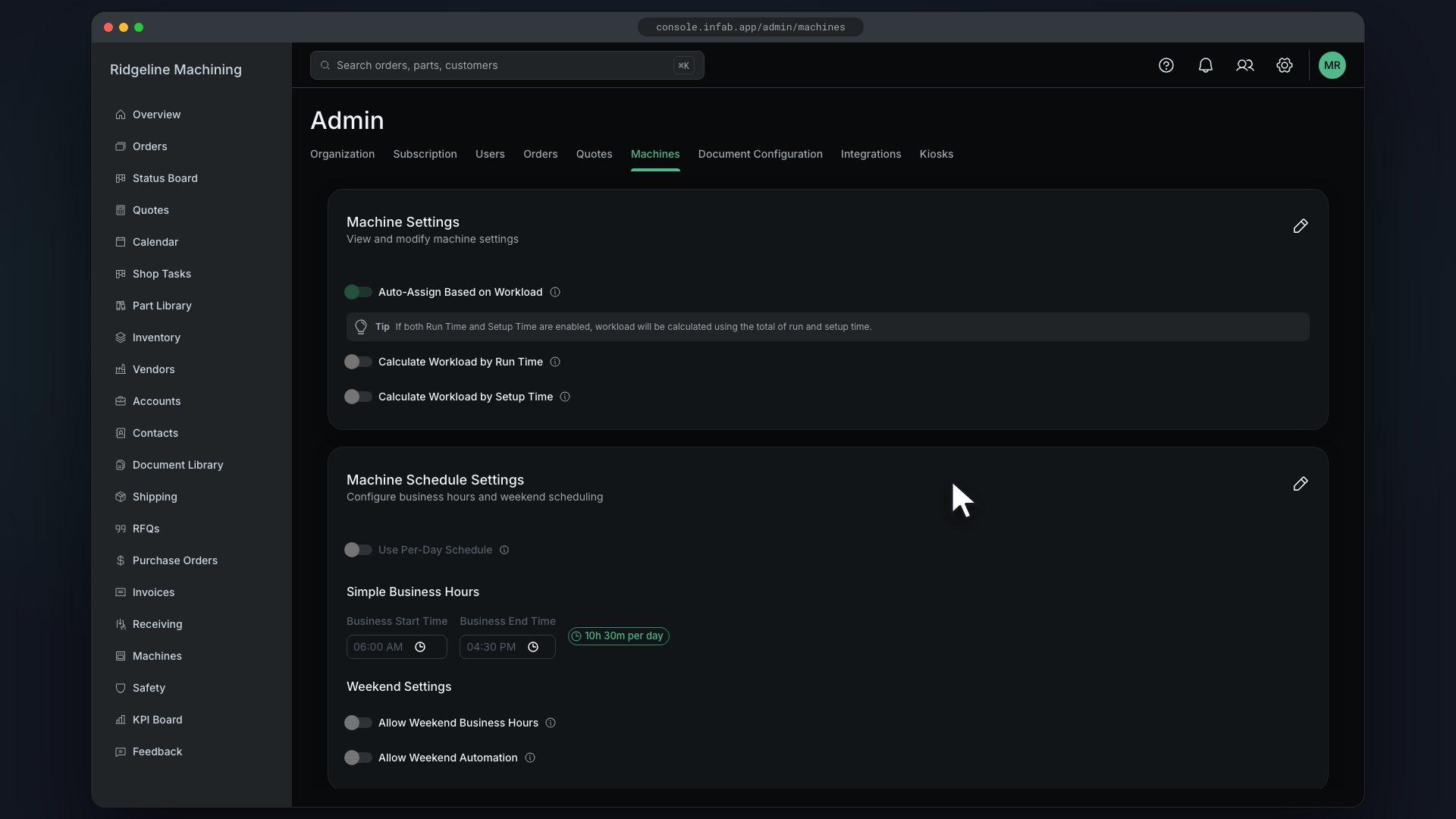Click the Business Start Time field
The width and height of the screenshot is (1456, 819).
click(x=397, y=647)
